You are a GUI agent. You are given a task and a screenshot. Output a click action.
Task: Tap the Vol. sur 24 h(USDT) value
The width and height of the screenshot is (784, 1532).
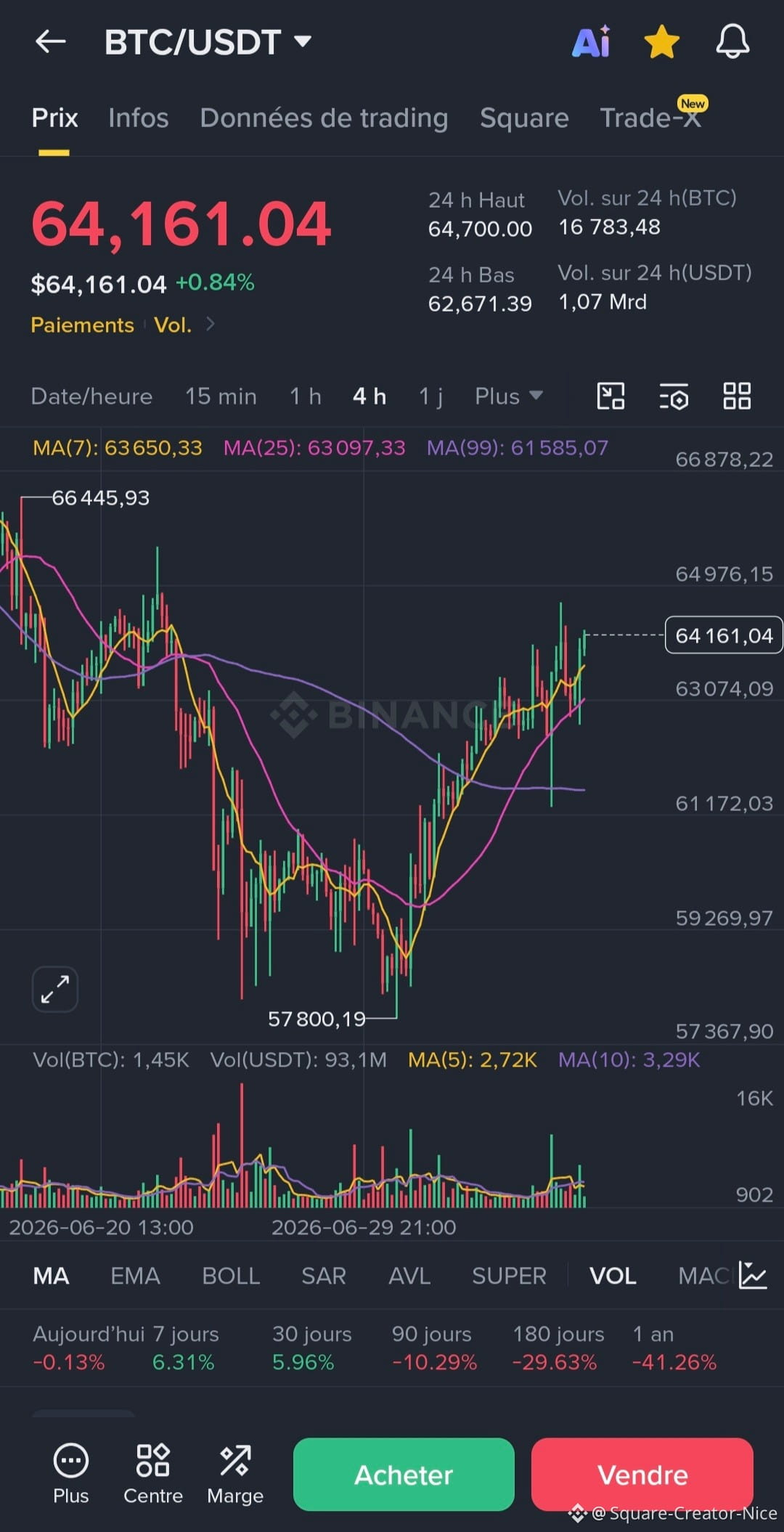click(603, 302)
